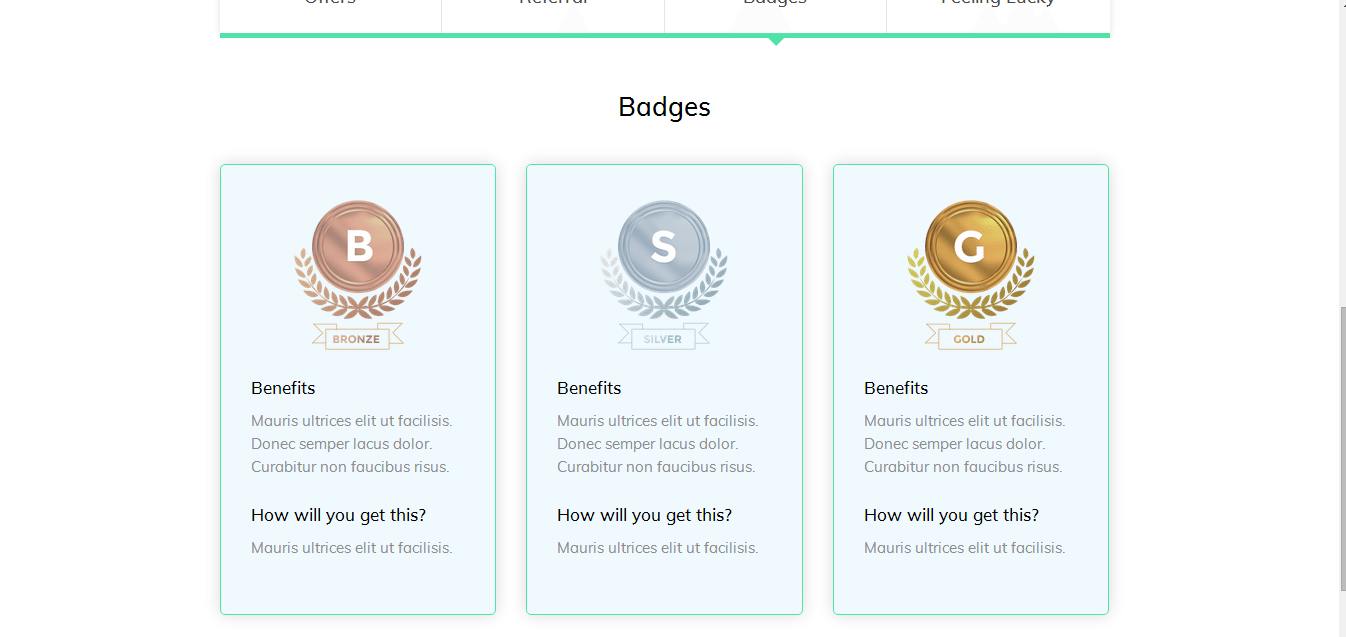Click Bronze card benefits description text
Screen dimensions: 1346x637
352,444
